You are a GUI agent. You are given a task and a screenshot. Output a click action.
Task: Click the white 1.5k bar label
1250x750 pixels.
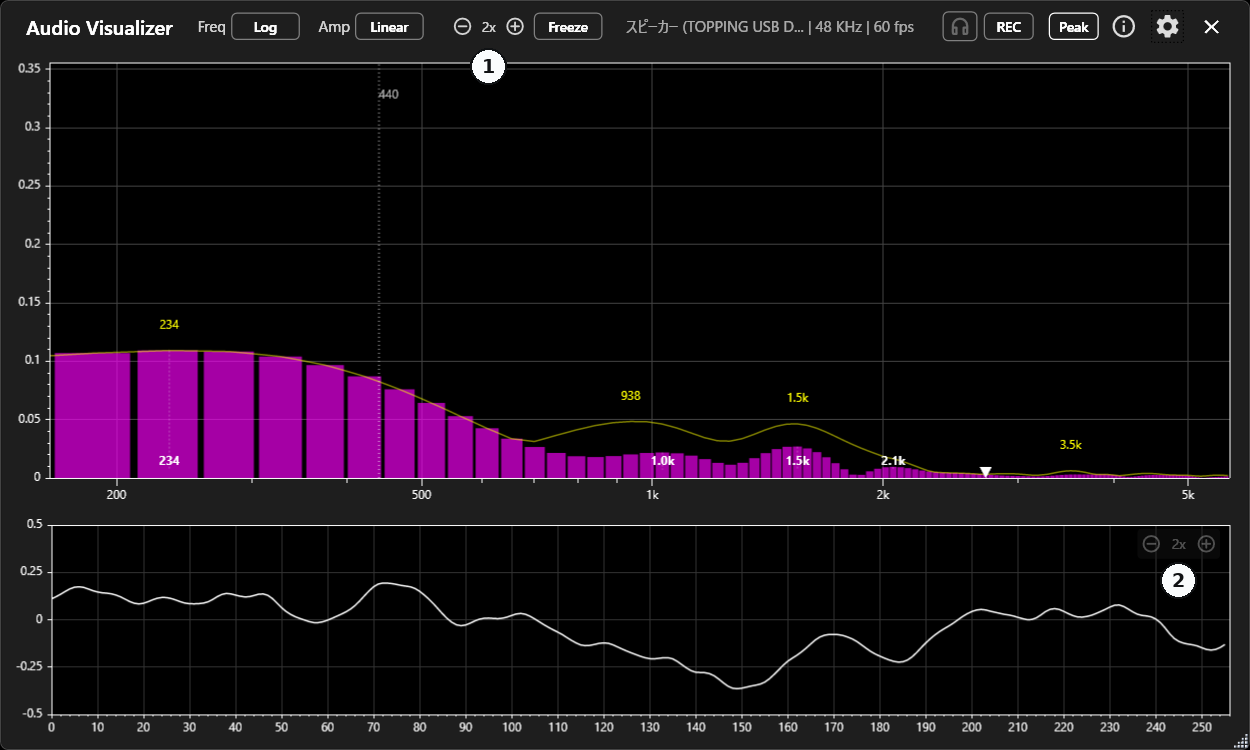point(797,461)
